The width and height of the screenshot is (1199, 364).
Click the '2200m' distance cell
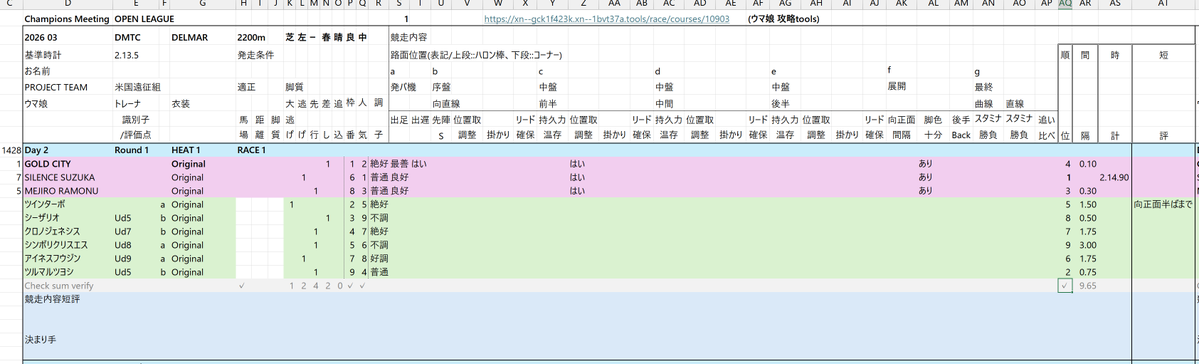[x=252, y=37]
